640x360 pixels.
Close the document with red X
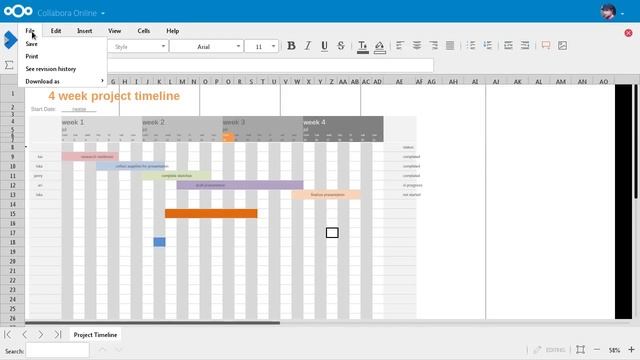click(628, 33)
